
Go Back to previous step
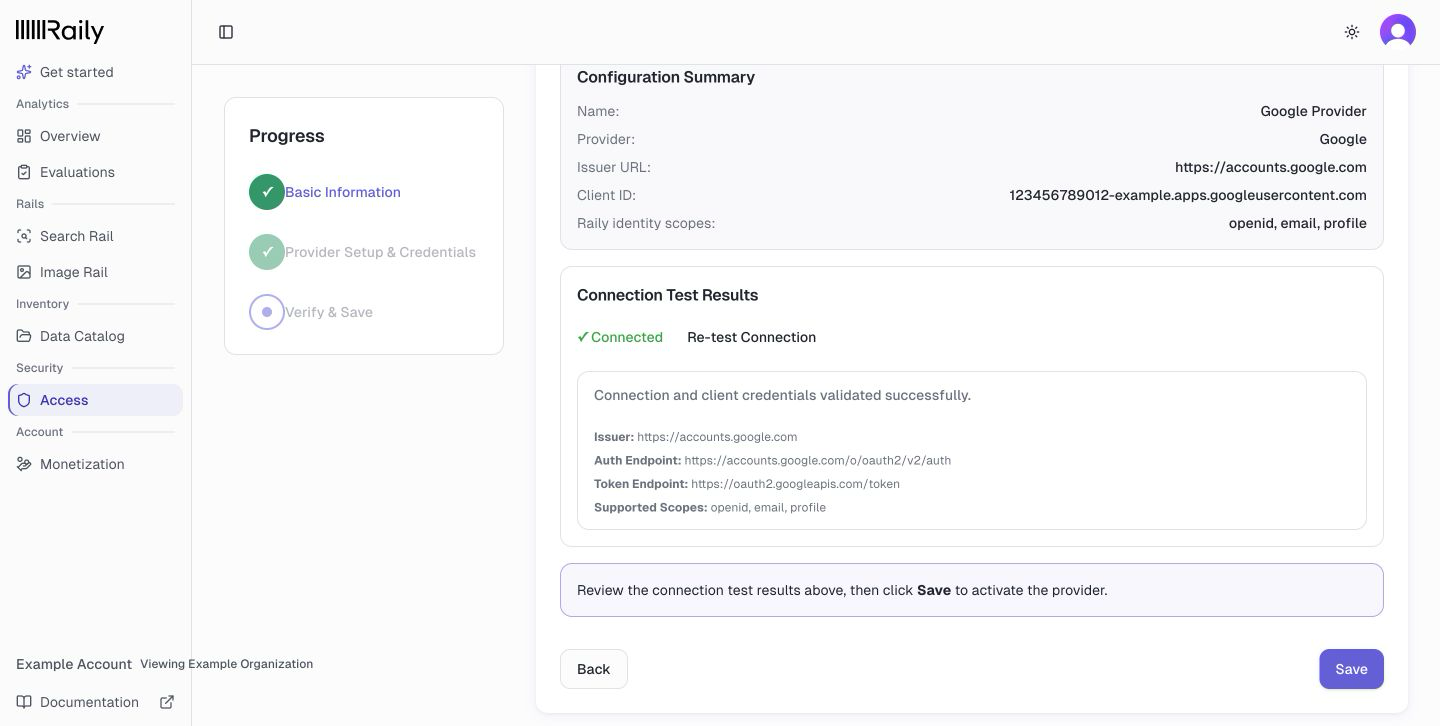coord(593,669)
